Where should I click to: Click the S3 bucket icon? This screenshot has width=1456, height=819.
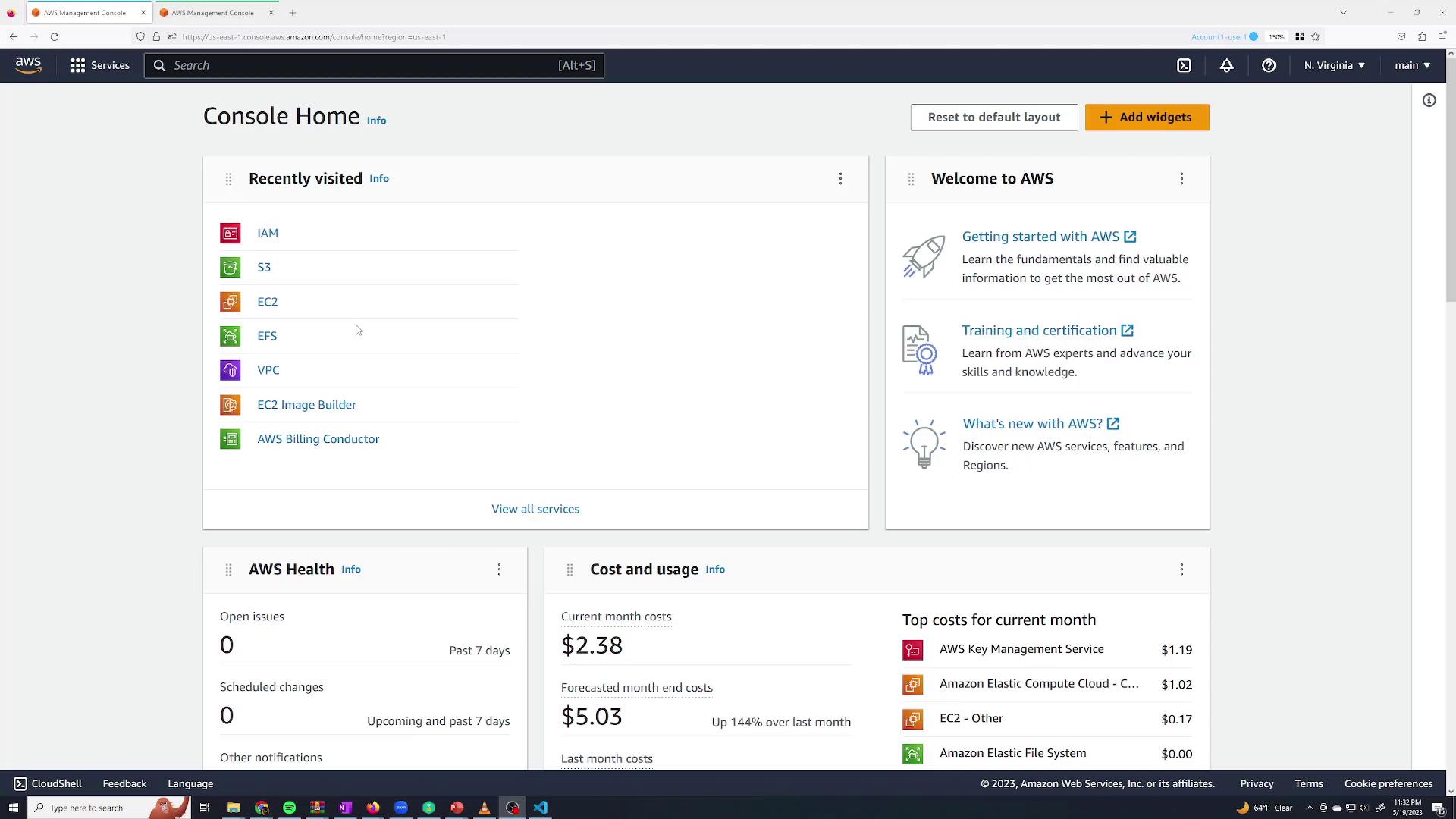231,268
